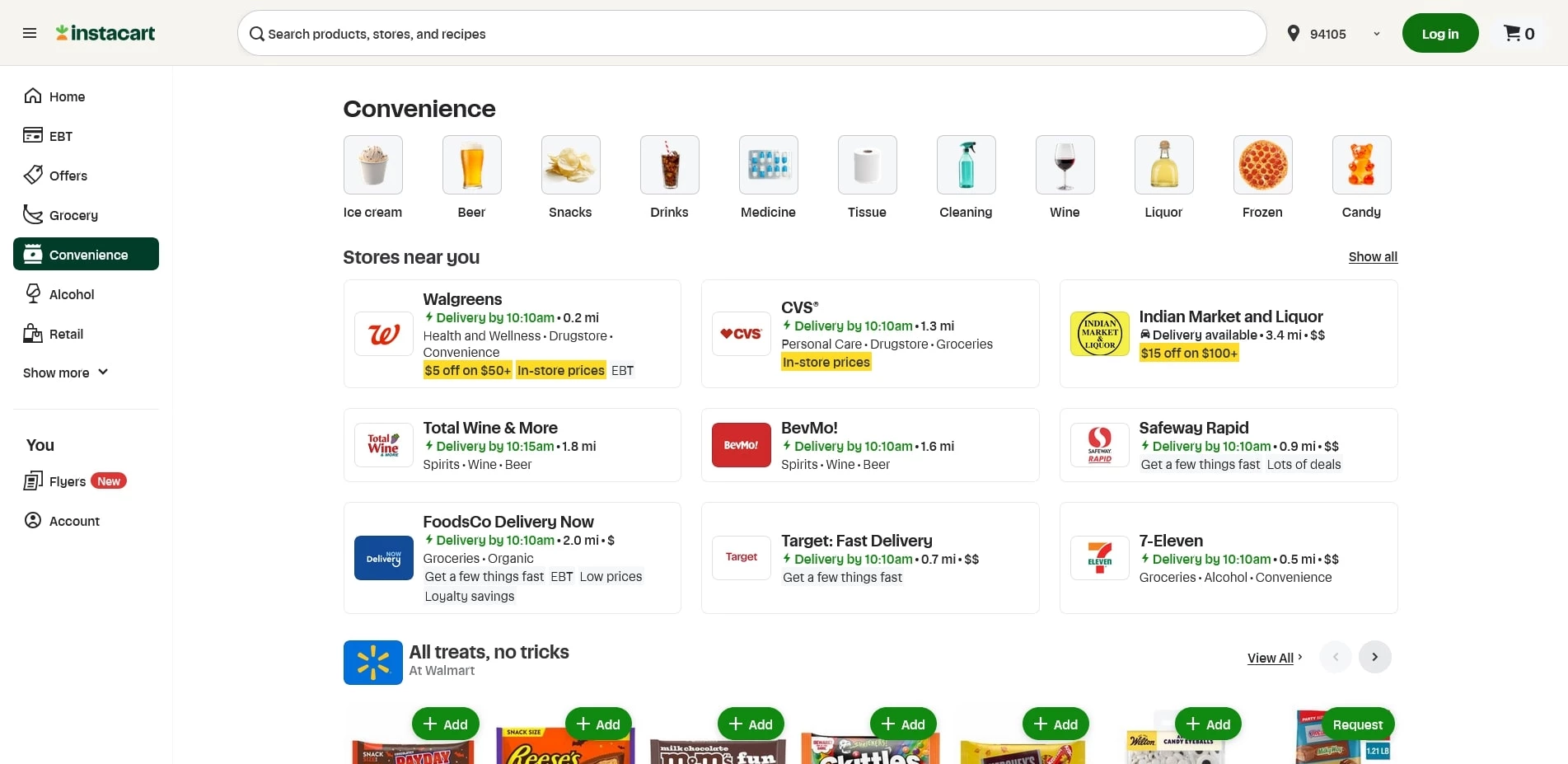Advance the Walmart treats carousel with right chevron
1568x764 pixels.
click(1374, 657)
